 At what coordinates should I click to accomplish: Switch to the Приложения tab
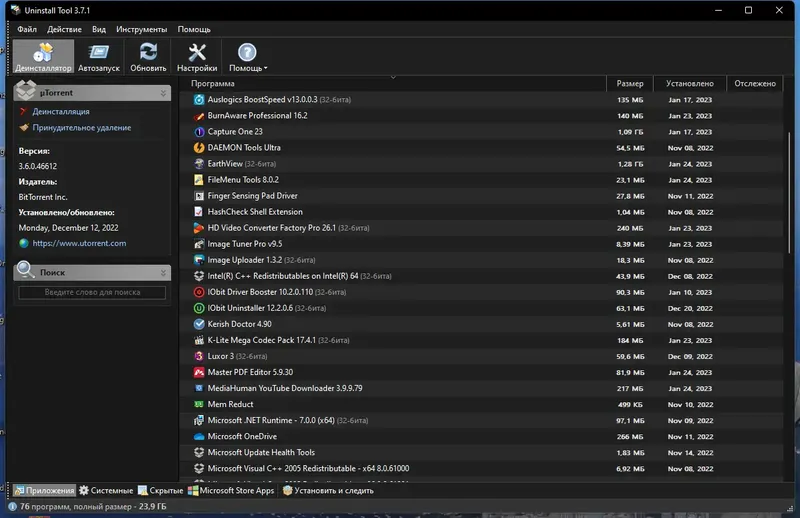(44, 490)
